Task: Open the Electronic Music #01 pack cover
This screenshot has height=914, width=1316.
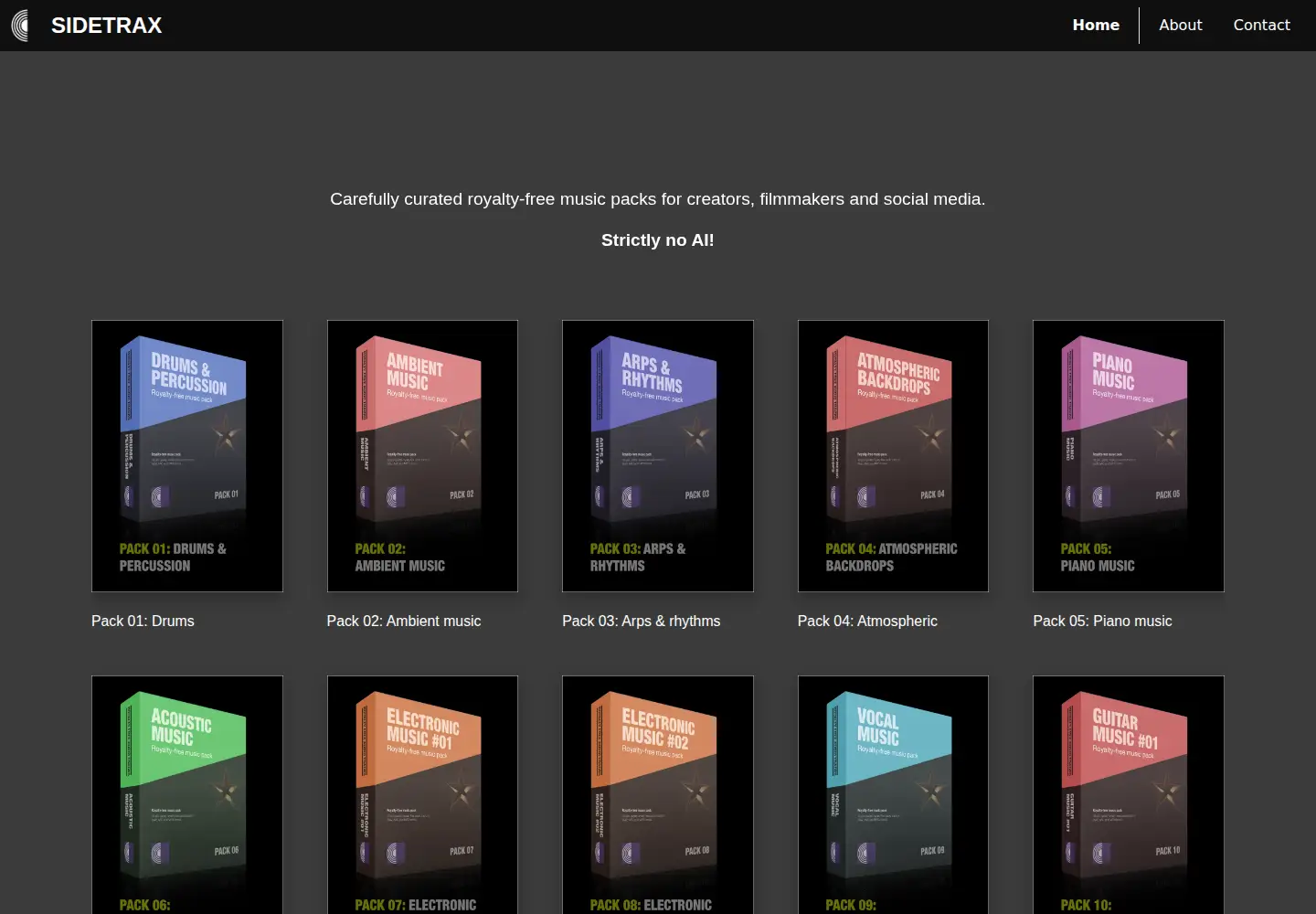Action: click(x=422, y=795)
